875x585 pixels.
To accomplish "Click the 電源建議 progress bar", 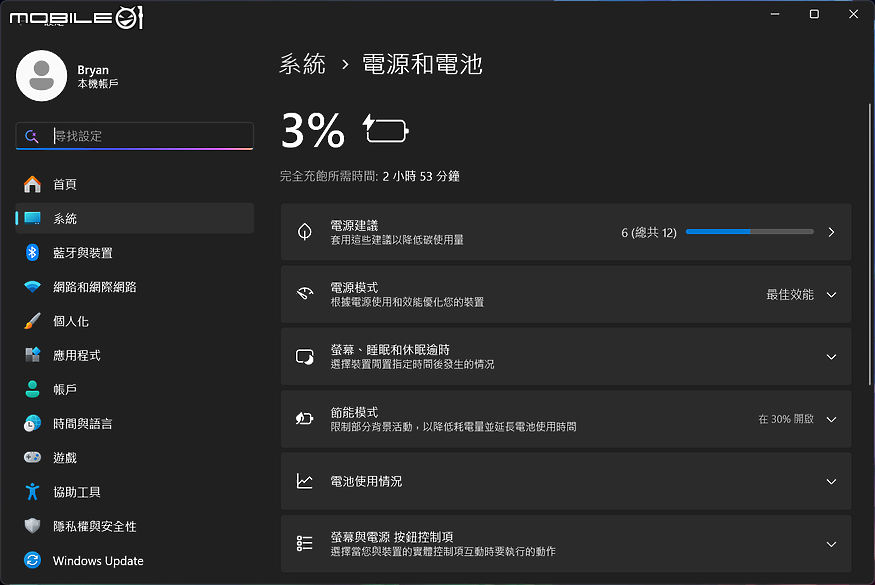I will 749,232.
